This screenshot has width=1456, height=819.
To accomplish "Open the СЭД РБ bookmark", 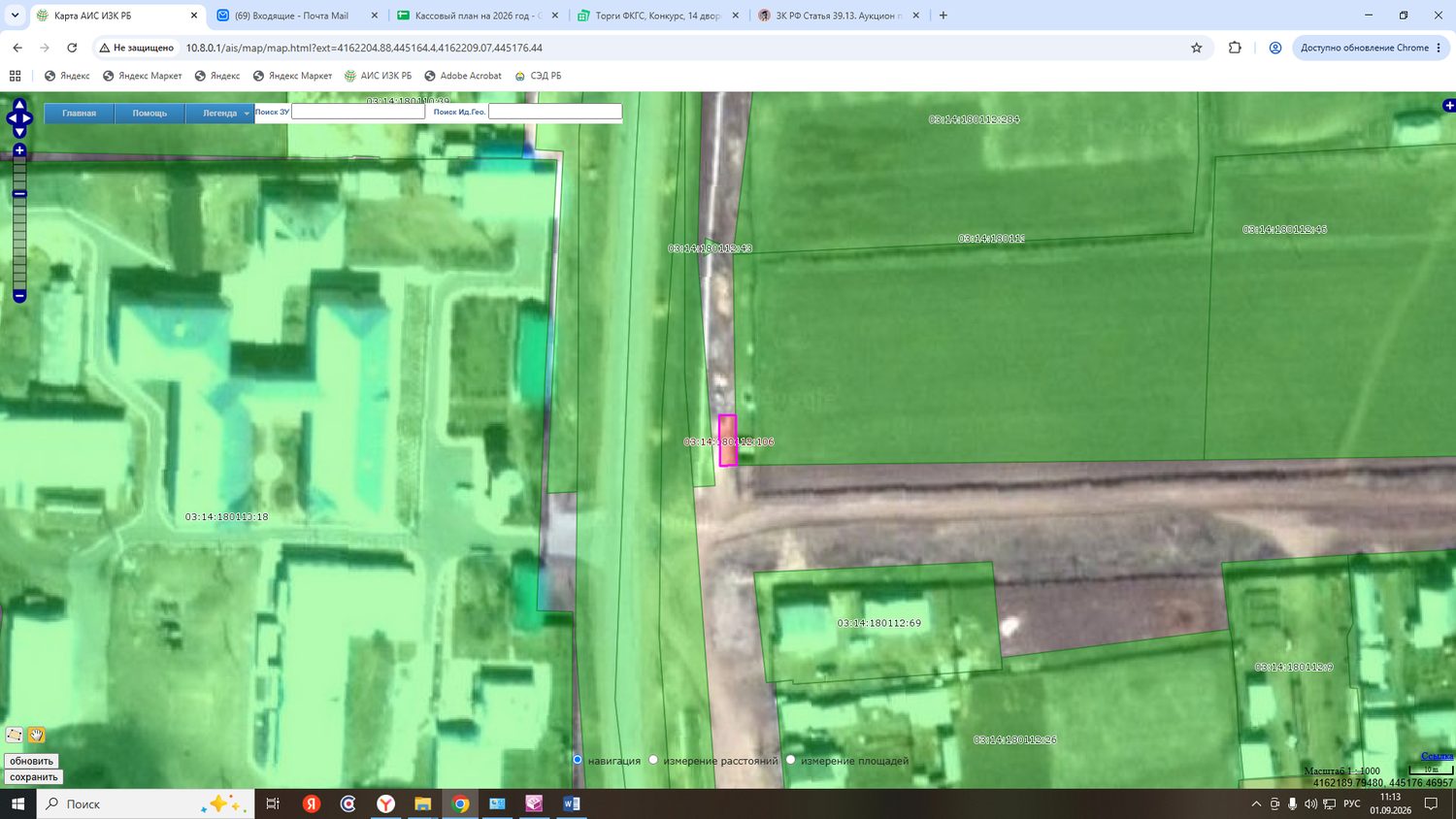I will [538, 76].
